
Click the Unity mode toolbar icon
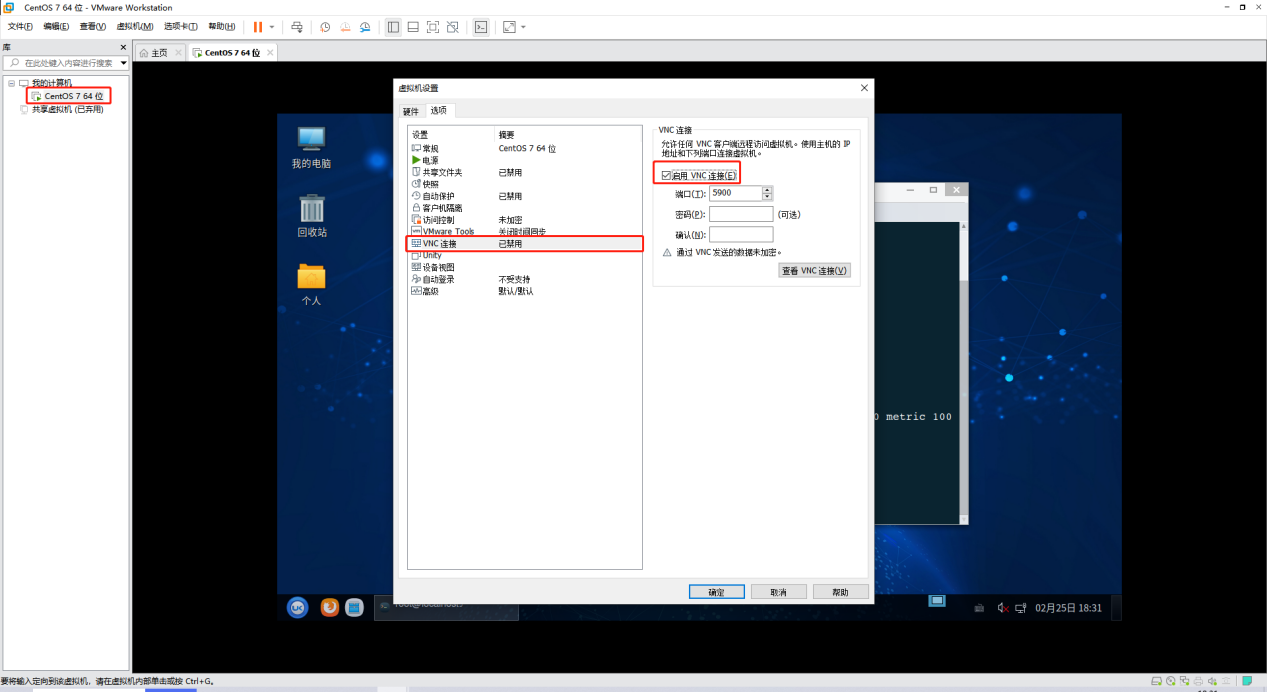453,27
